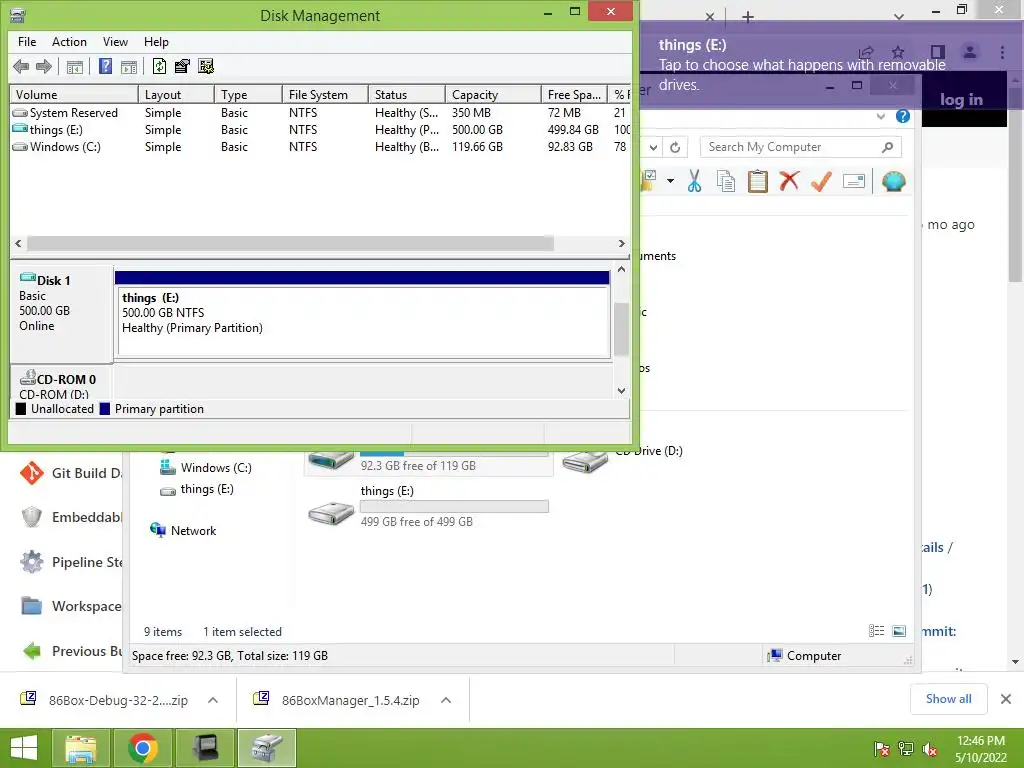Open a new Chrome tab with plus button
The height and width of the screenshot is (768, 1024).
[748, 17]
